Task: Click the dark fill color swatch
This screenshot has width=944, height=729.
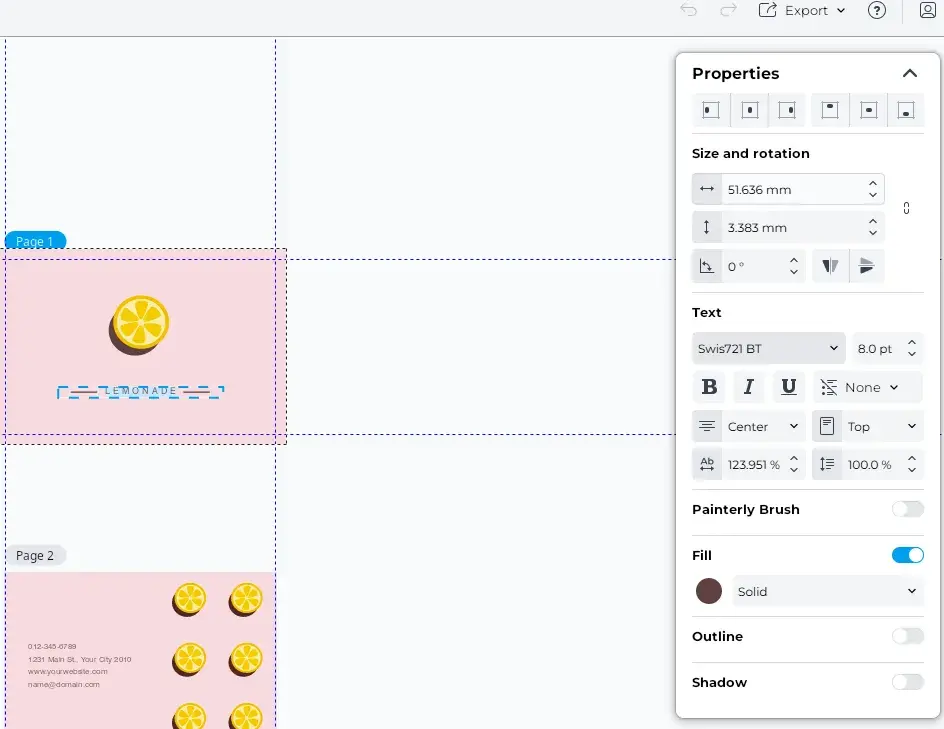Action: [708, 590]
